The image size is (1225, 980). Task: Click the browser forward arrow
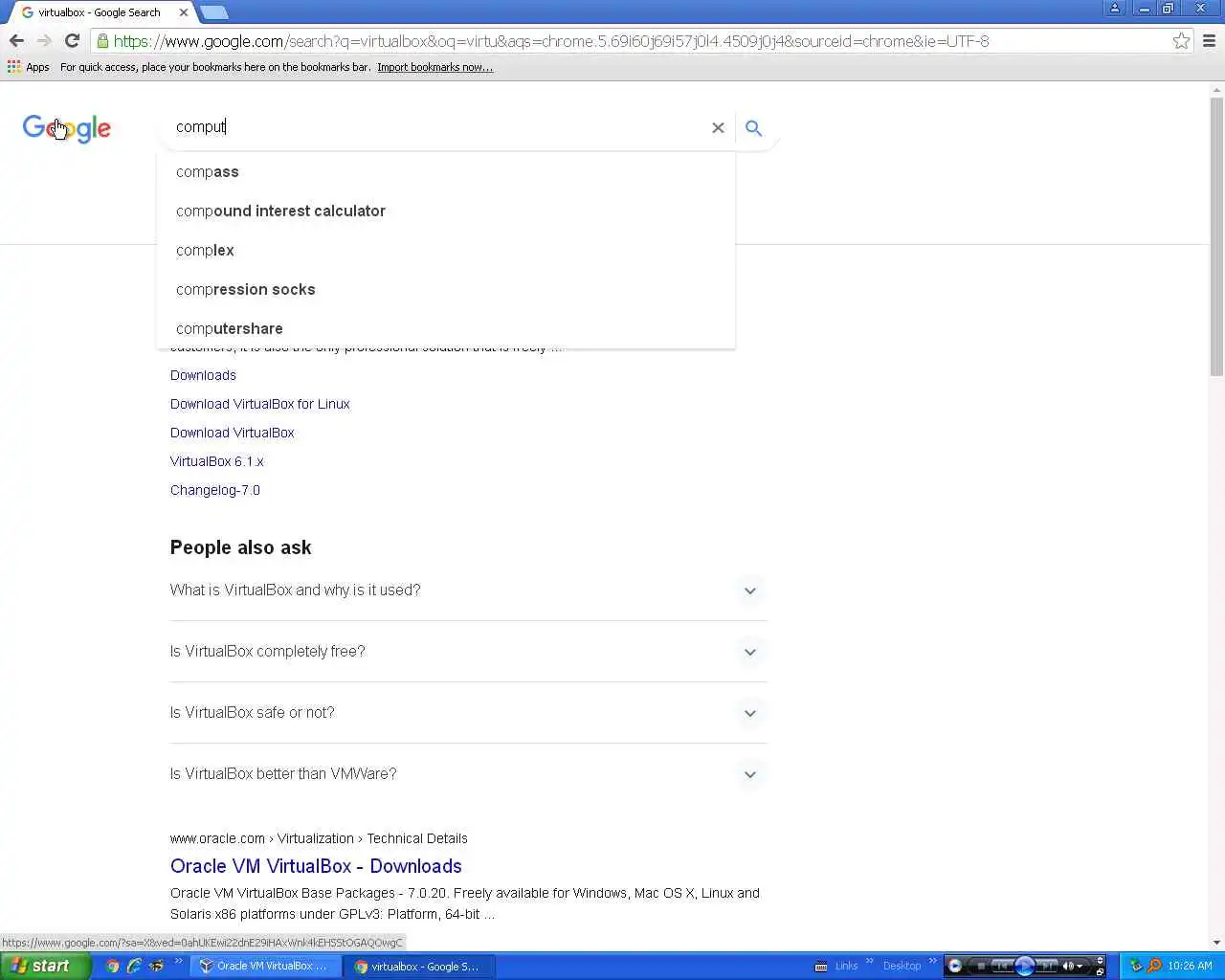click(44, 41)
